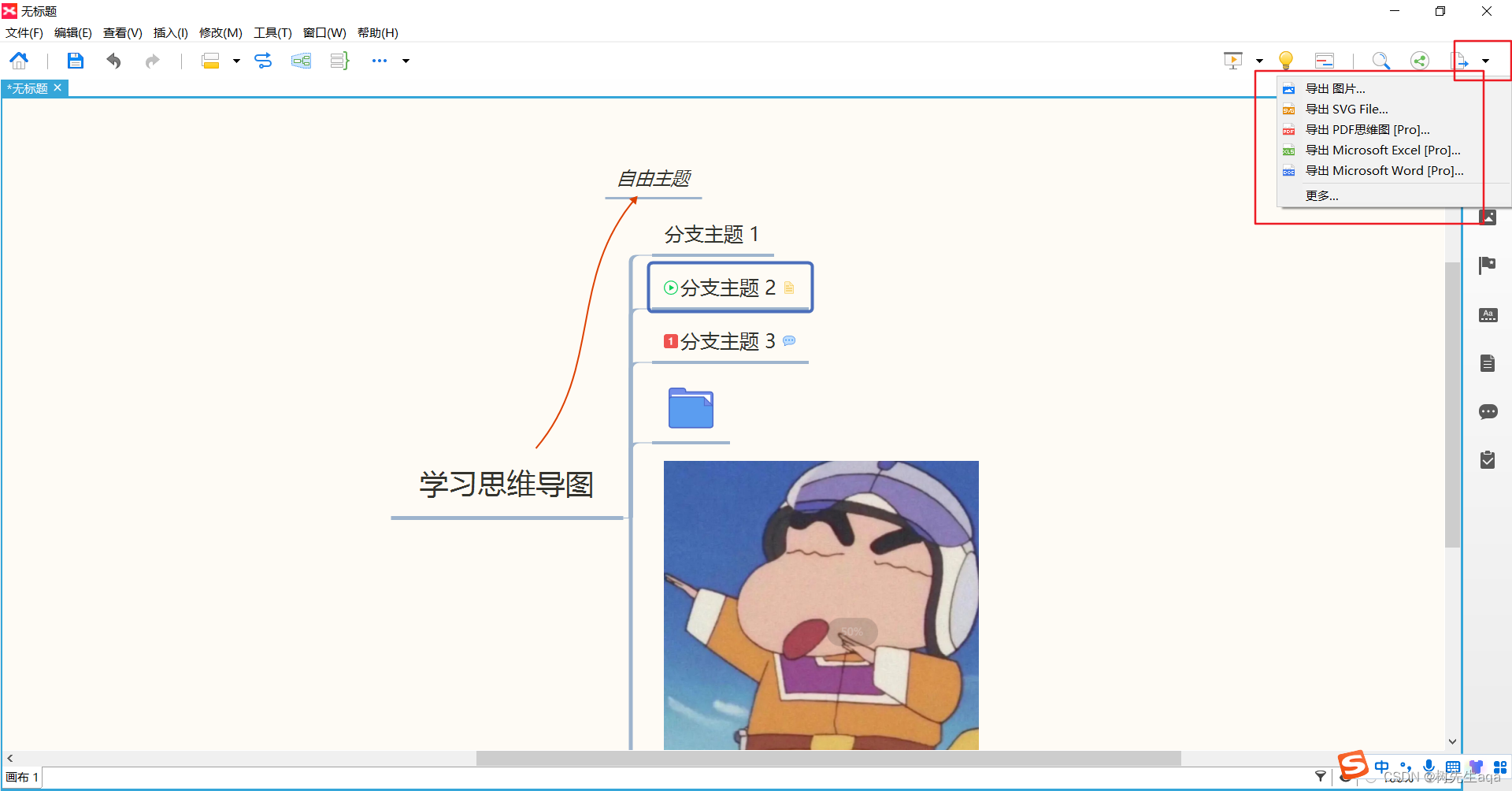
Task: Select 更多... in export menu
Action: (1394, 195)
